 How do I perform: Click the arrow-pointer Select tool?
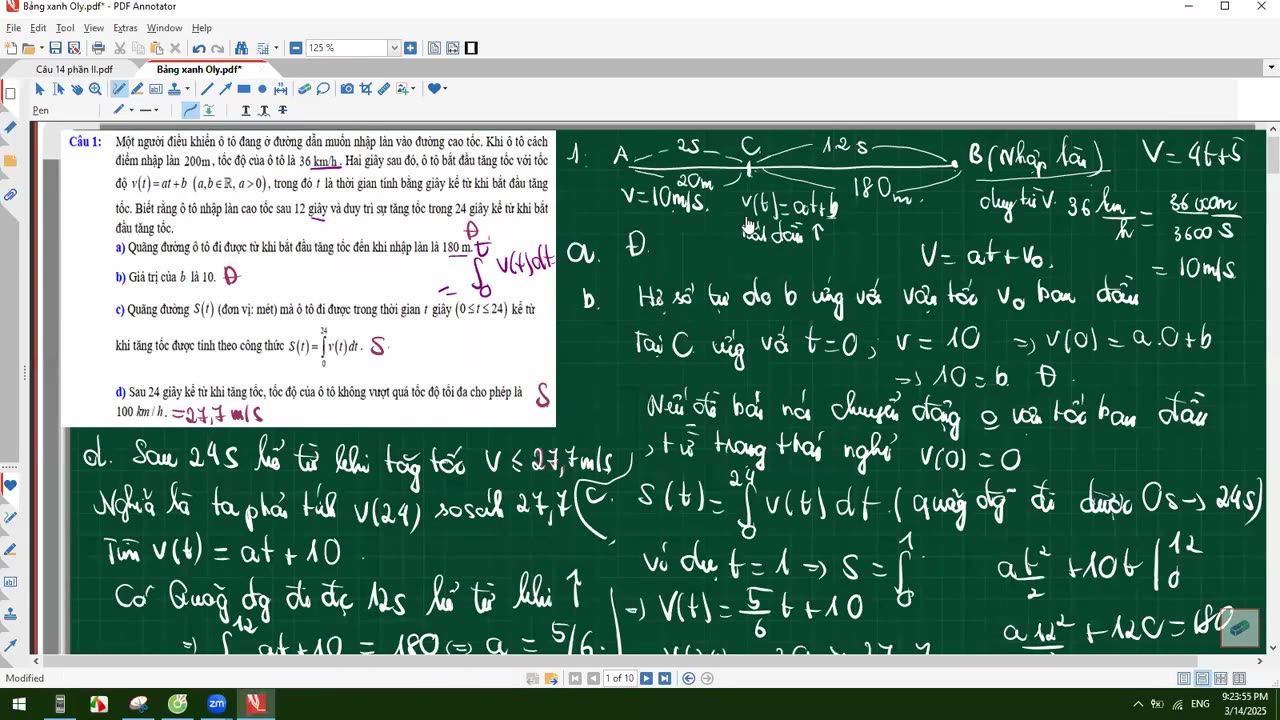point(40,89)
